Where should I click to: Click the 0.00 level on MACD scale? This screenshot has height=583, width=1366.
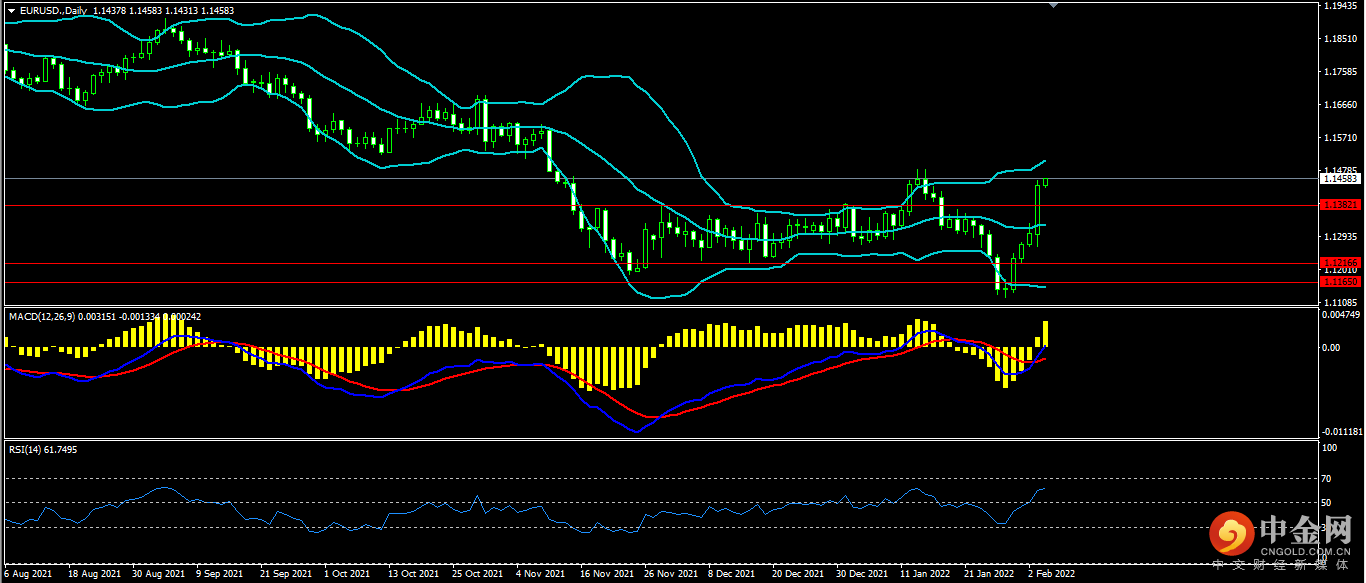(x=1331, y=348)
